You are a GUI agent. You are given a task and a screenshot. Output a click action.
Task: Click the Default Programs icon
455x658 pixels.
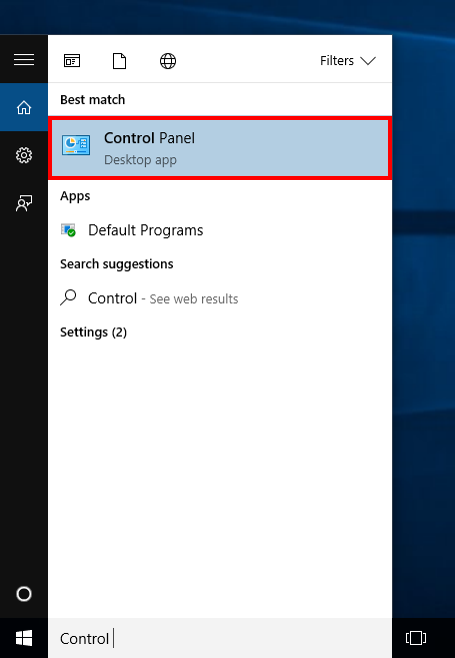[68, 230]
